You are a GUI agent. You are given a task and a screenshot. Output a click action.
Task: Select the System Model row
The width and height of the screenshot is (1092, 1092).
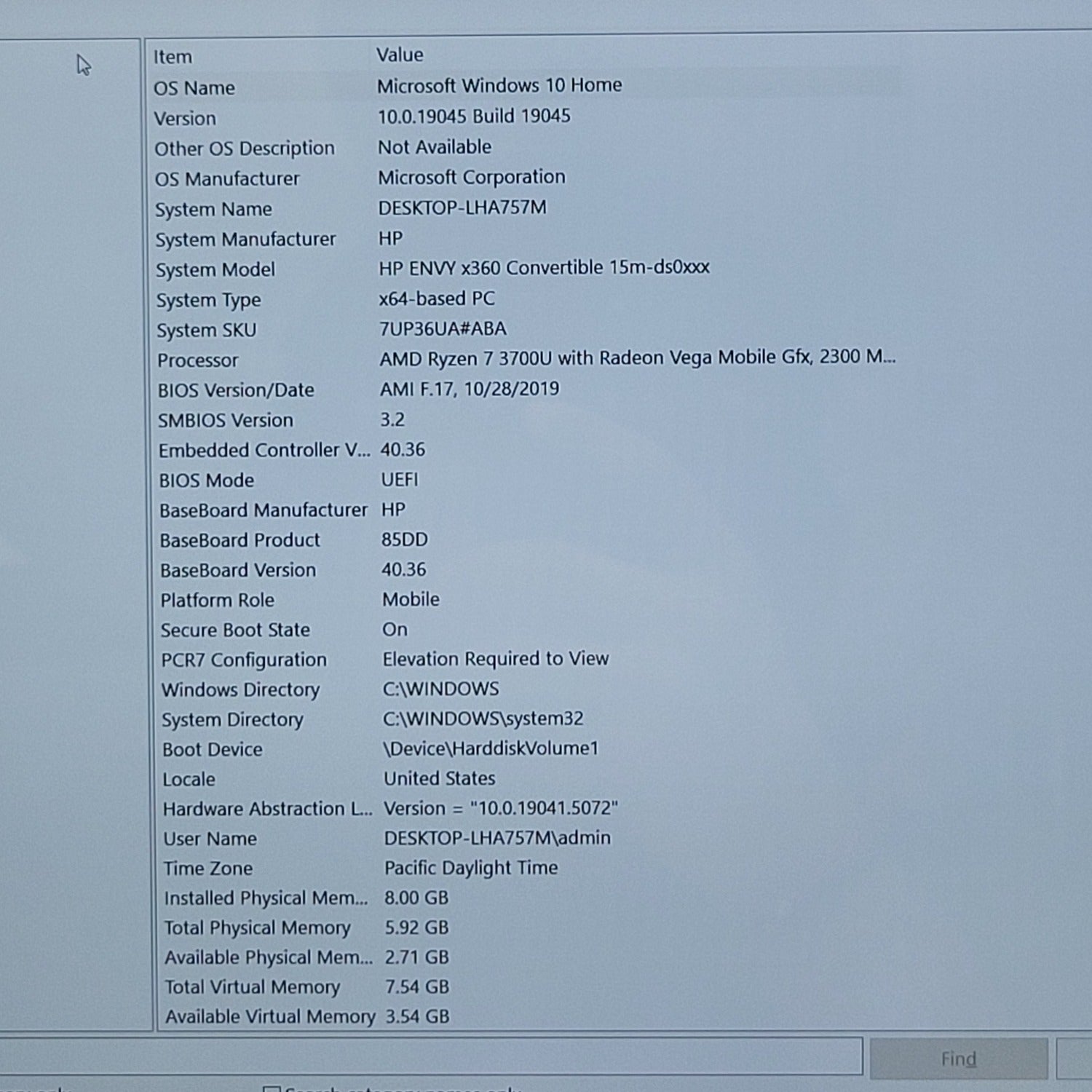click(215, 270)
